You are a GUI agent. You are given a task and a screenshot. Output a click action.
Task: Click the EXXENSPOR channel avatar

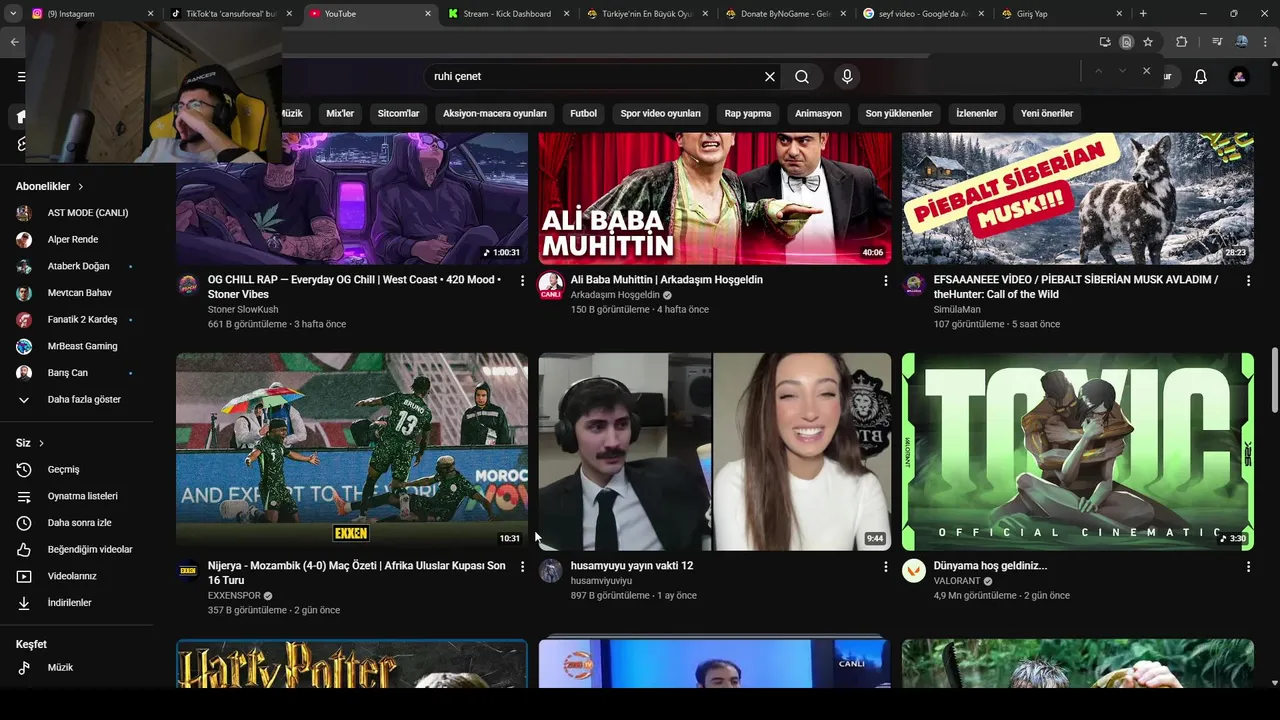pos(188,571)
